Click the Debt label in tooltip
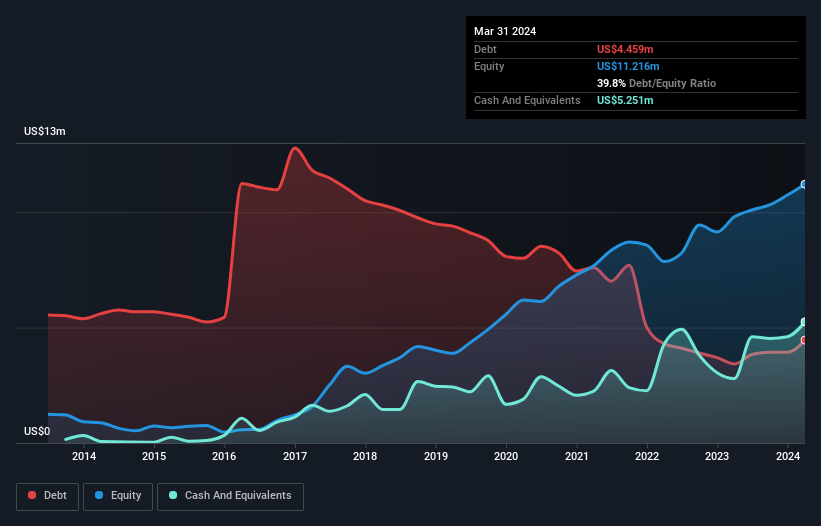The image size is (821, 526). pyautogui.click(x=485, y=49)
